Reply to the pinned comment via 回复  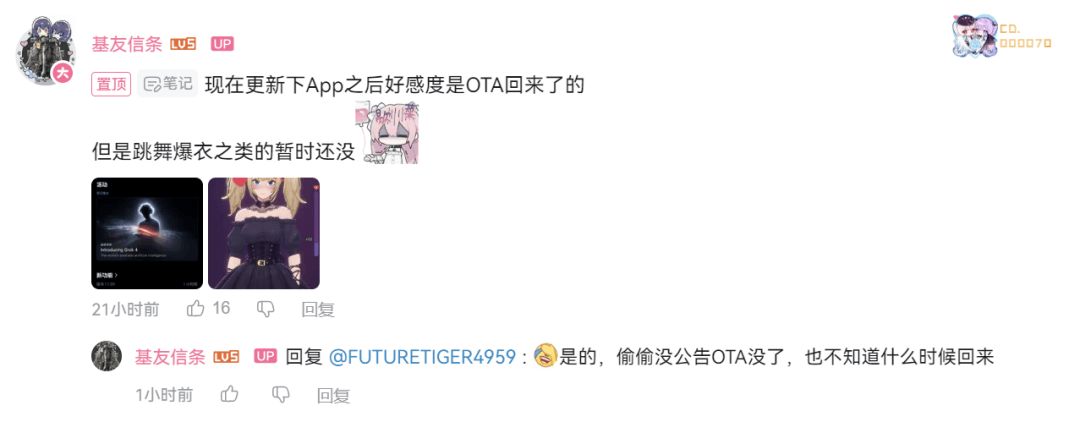click(x=318, y=309)
